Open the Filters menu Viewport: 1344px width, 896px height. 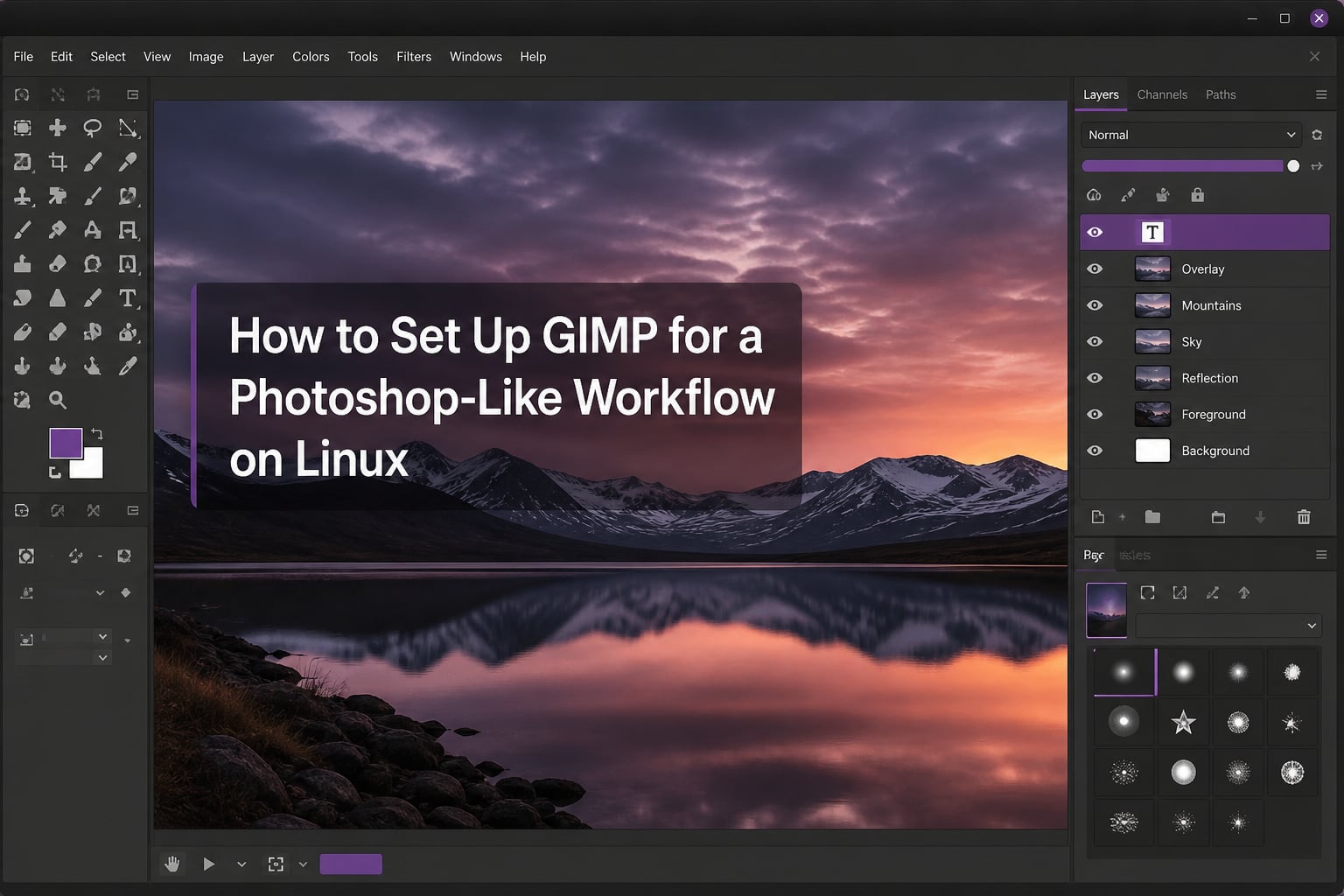(x=414, y=56)
